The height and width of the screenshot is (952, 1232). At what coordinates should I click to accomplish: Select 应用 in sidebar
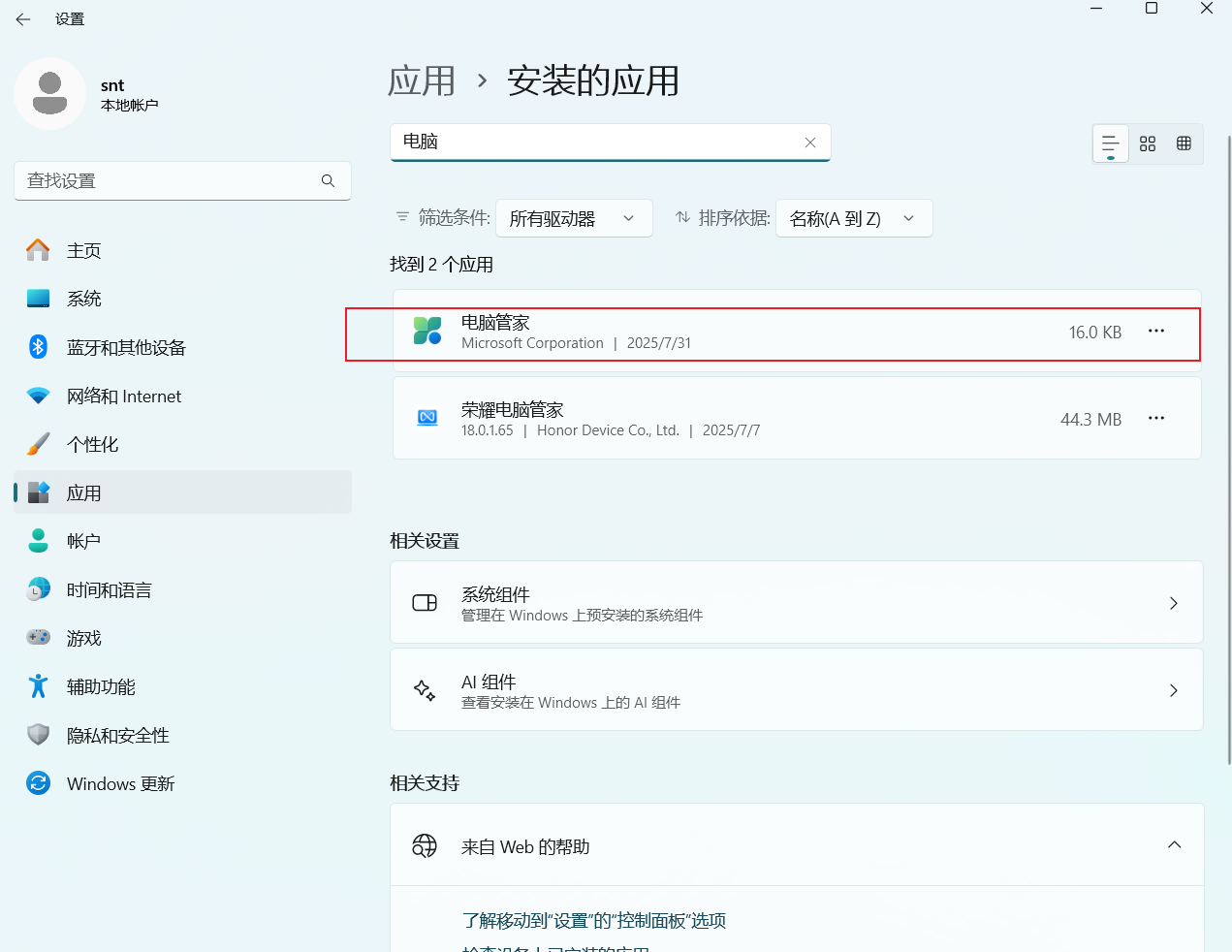(182, 492)
